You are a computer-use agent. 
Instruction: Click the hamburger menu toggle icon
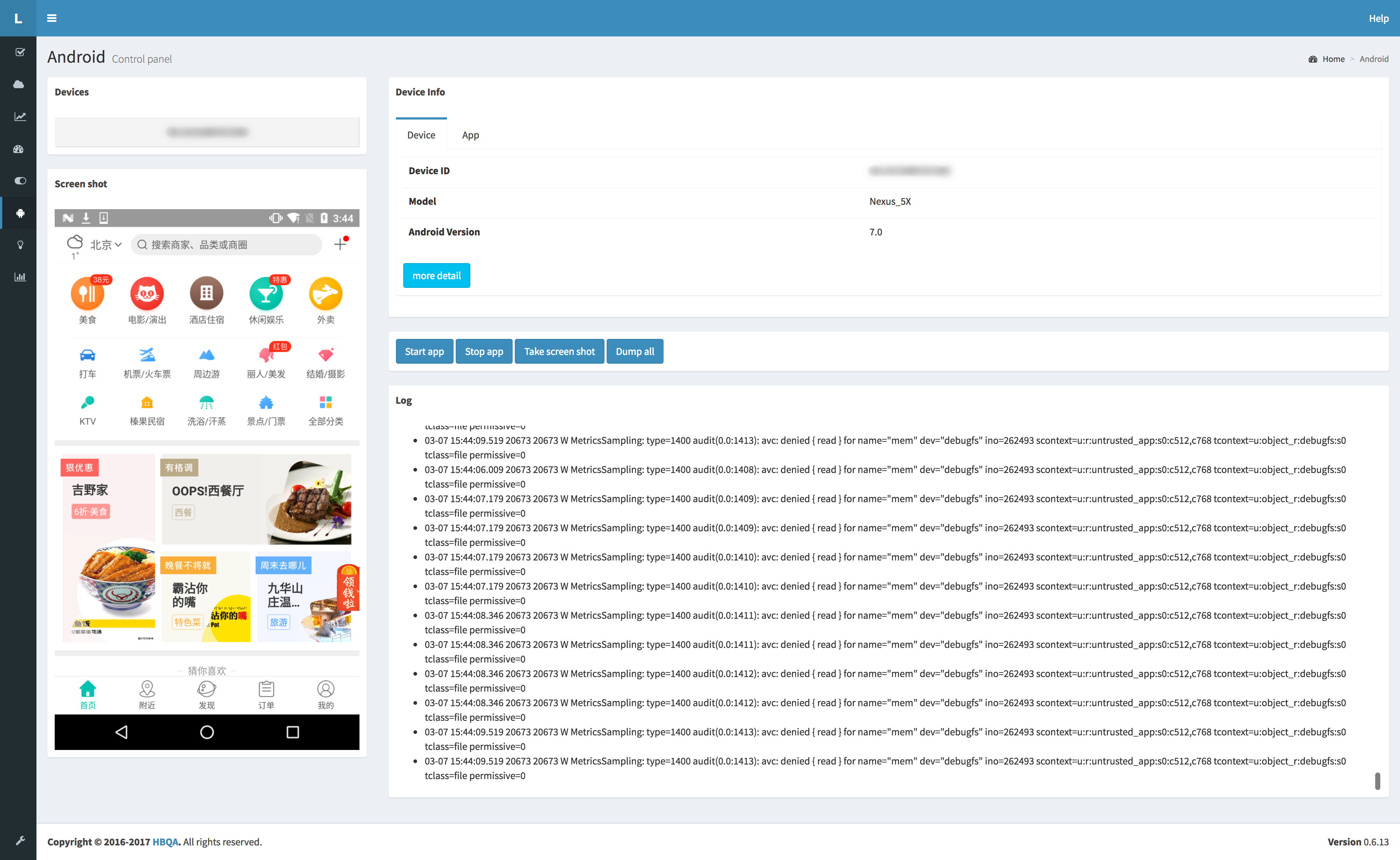tap(52, 18)
